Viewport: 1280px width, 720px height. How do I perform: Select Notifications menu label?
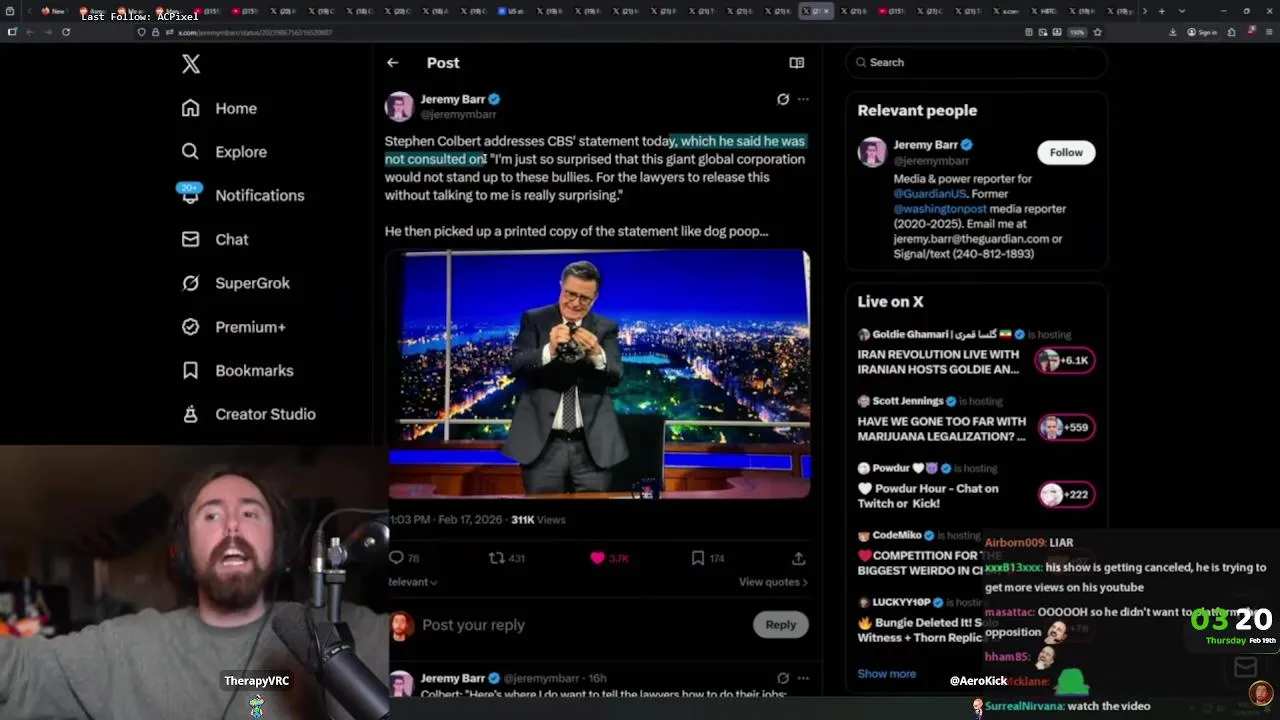tap(260, 196)
